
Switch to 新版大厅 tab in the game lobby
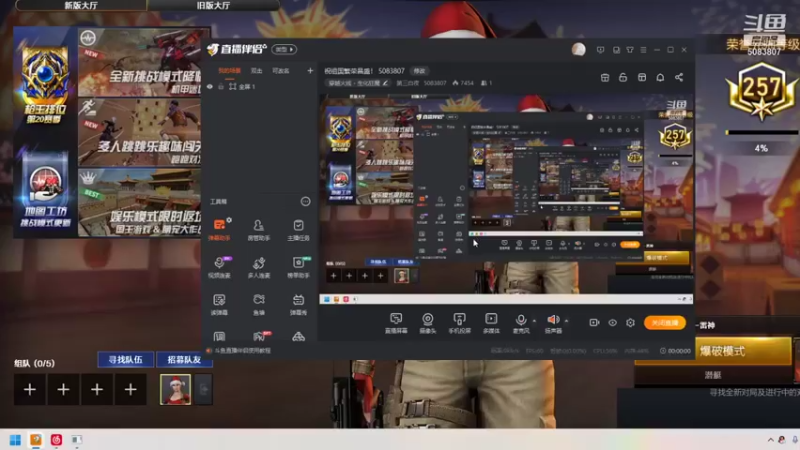pos(81,5)
